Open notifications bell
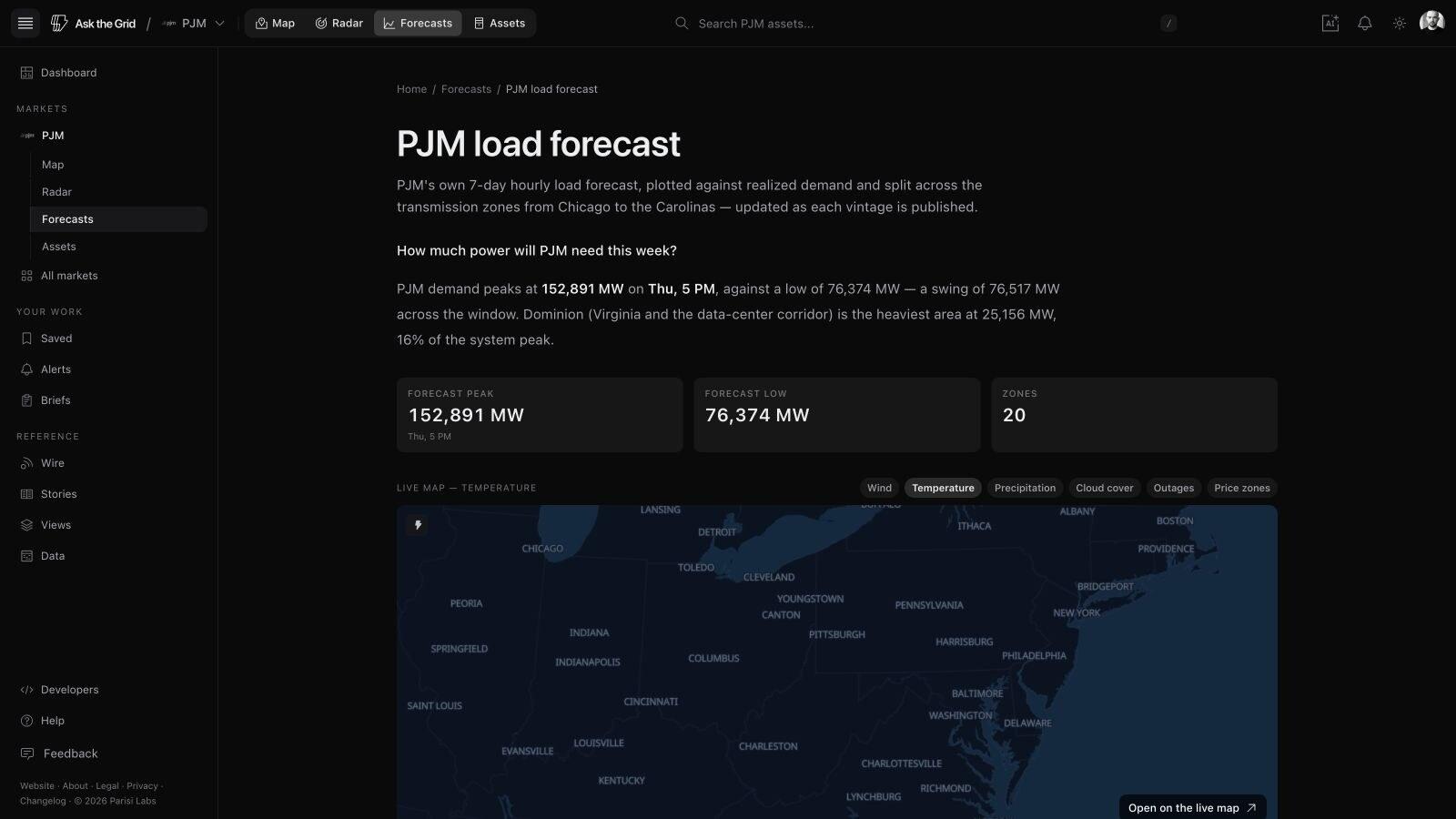 coord(1365,24)
